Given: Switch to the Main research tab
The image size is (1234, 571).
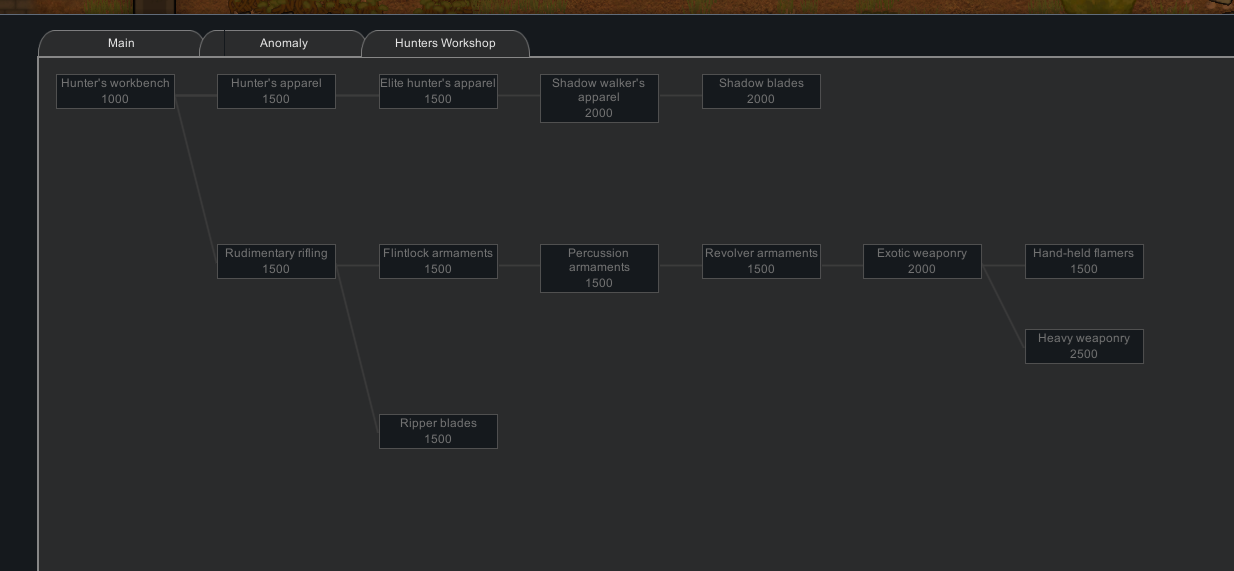Looking at the screenshot, I should coord(121,43).
